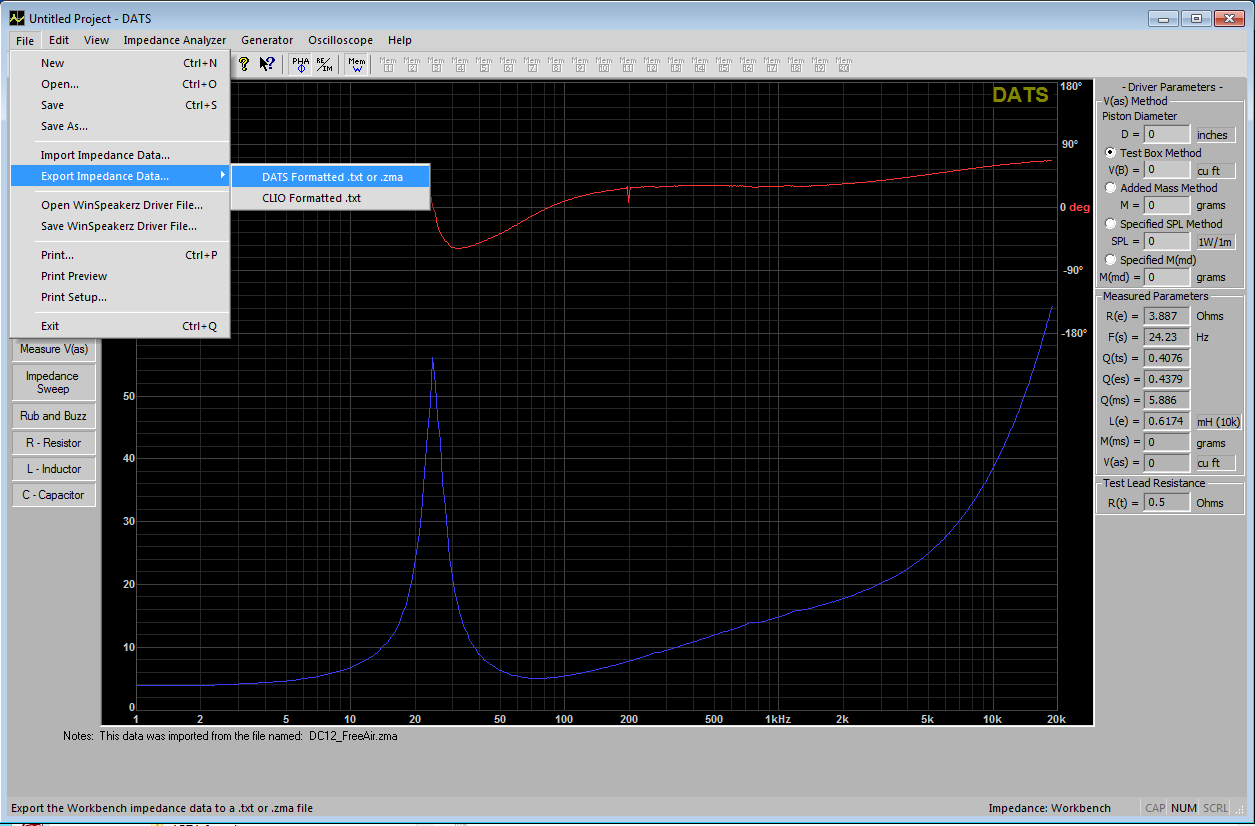Click the 'Impedance: Workbench' status bar text
1255x826 pixels.
1049,808
